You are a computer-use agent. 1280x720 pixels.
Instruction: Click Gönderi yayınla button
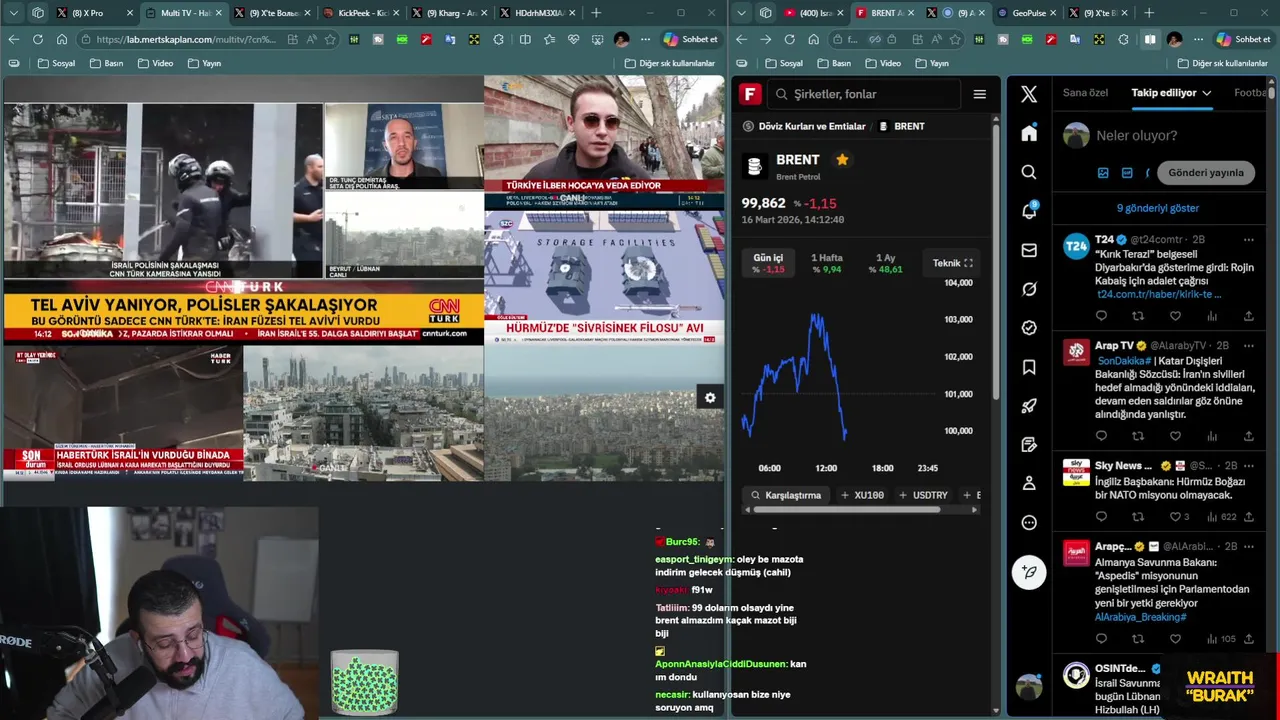[x=1206, y=172]
